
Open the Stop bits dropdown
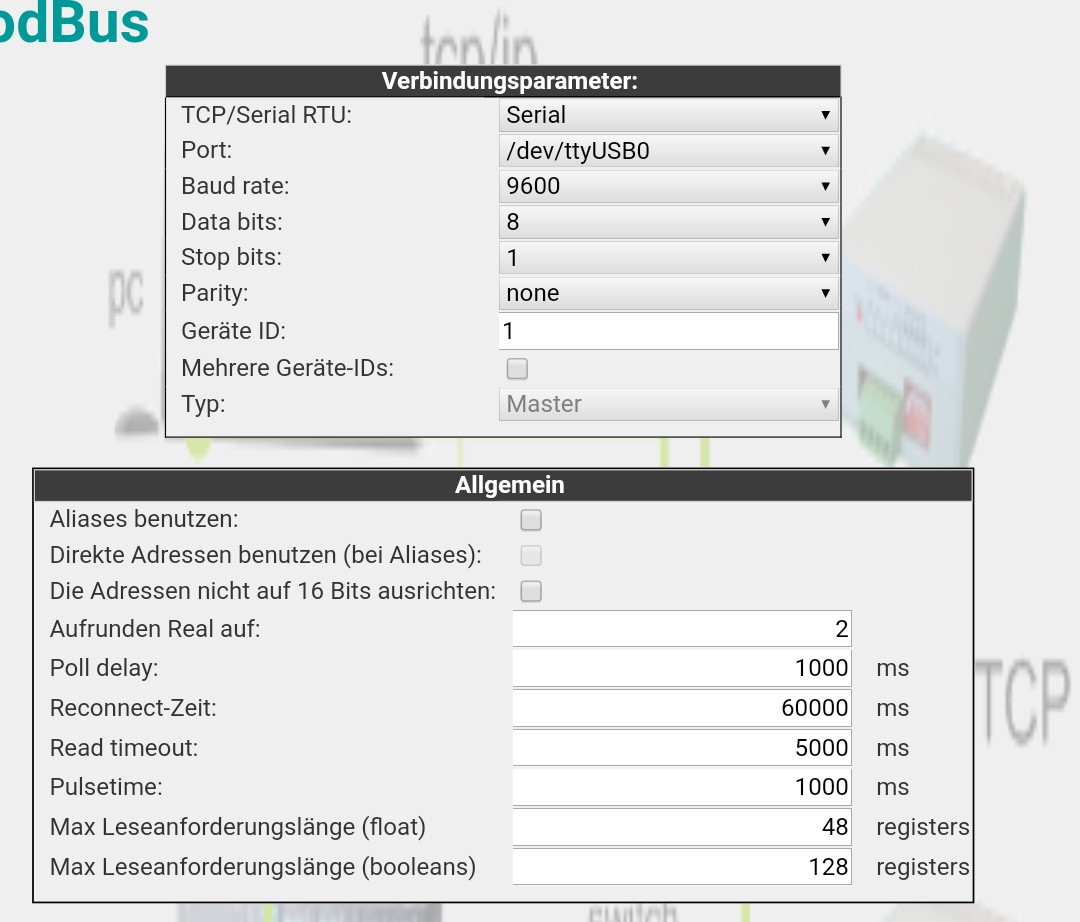668,258
